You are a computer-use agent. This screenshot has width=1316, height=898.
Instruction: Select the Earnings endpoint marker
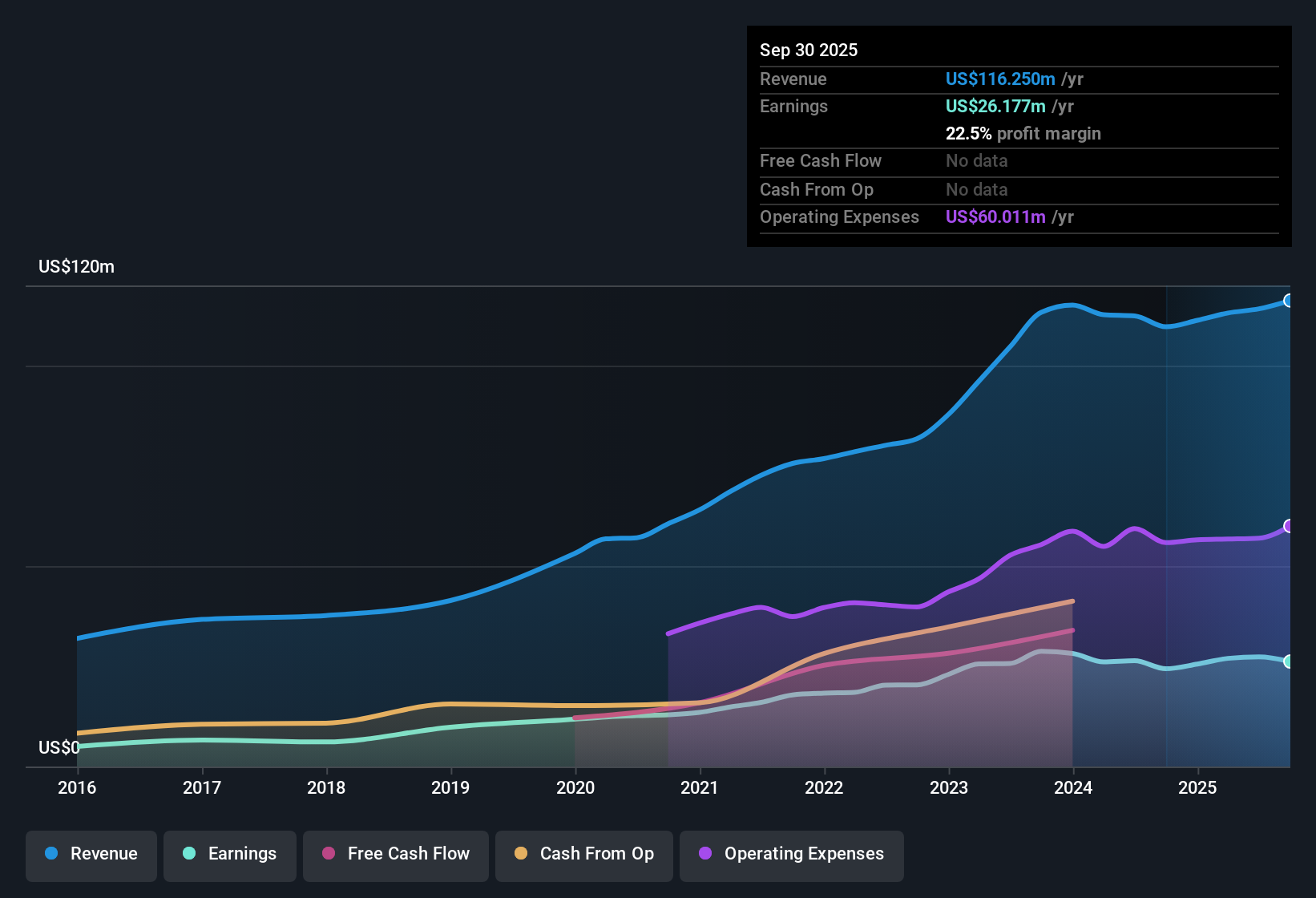(x=1289, y=661)
